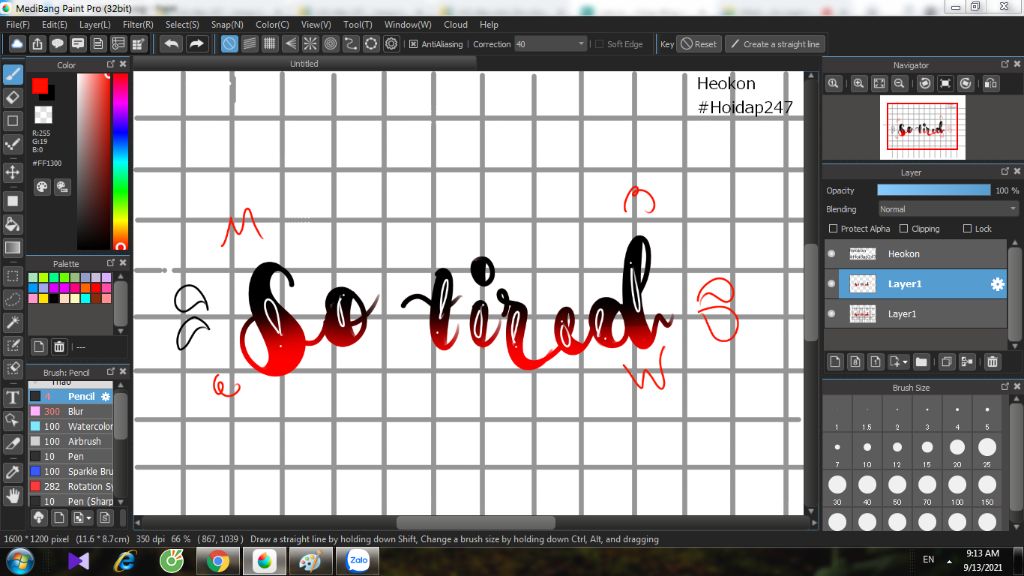Hide the Heokon layer
1024x576 pixels.
(831, 253)
